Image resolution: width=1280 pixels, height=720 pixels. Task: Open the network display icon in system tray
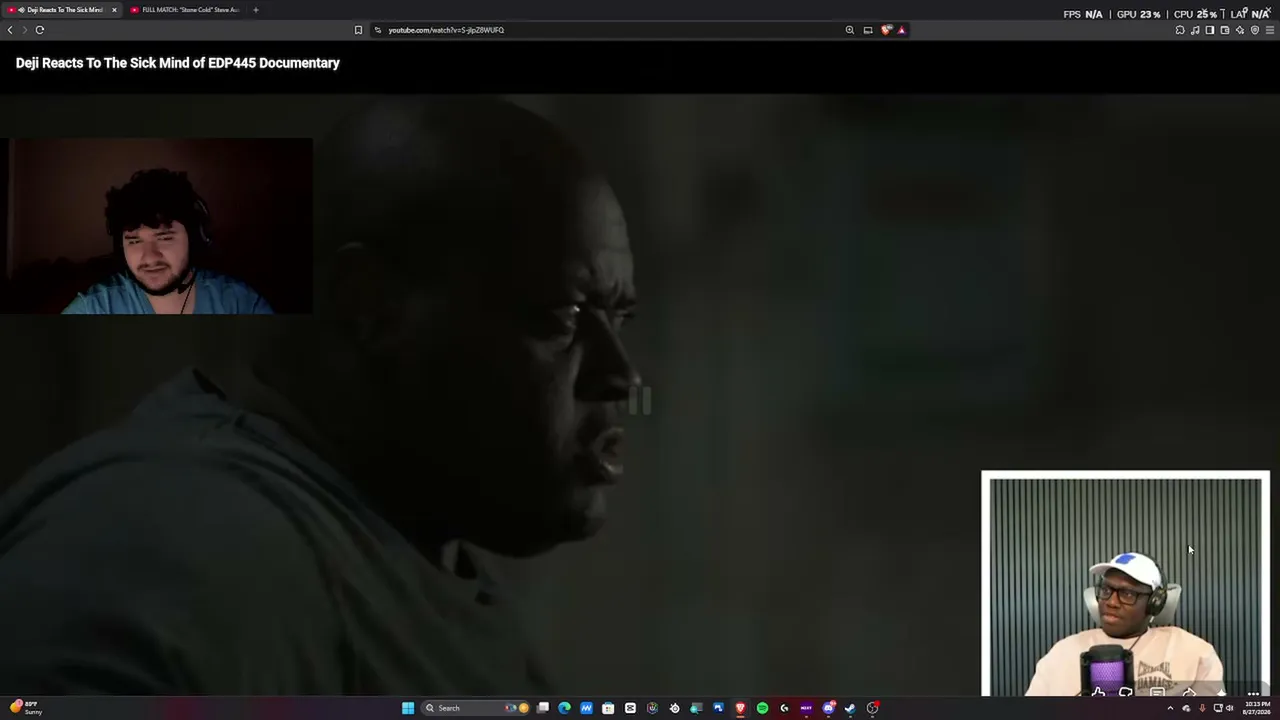pyautogui.click(x=1218, y=708)
